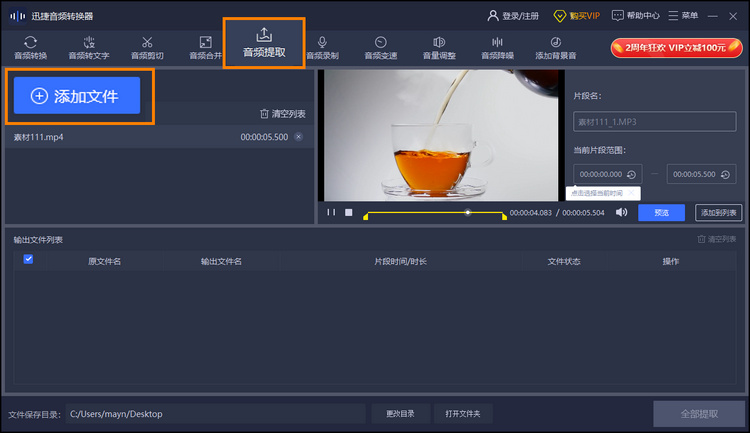Image resolution: width=750 pixels, height=433 pixels.
Task: Click the playback position knob on timeline
Action: pyautogui.click(x=468, y=212)
